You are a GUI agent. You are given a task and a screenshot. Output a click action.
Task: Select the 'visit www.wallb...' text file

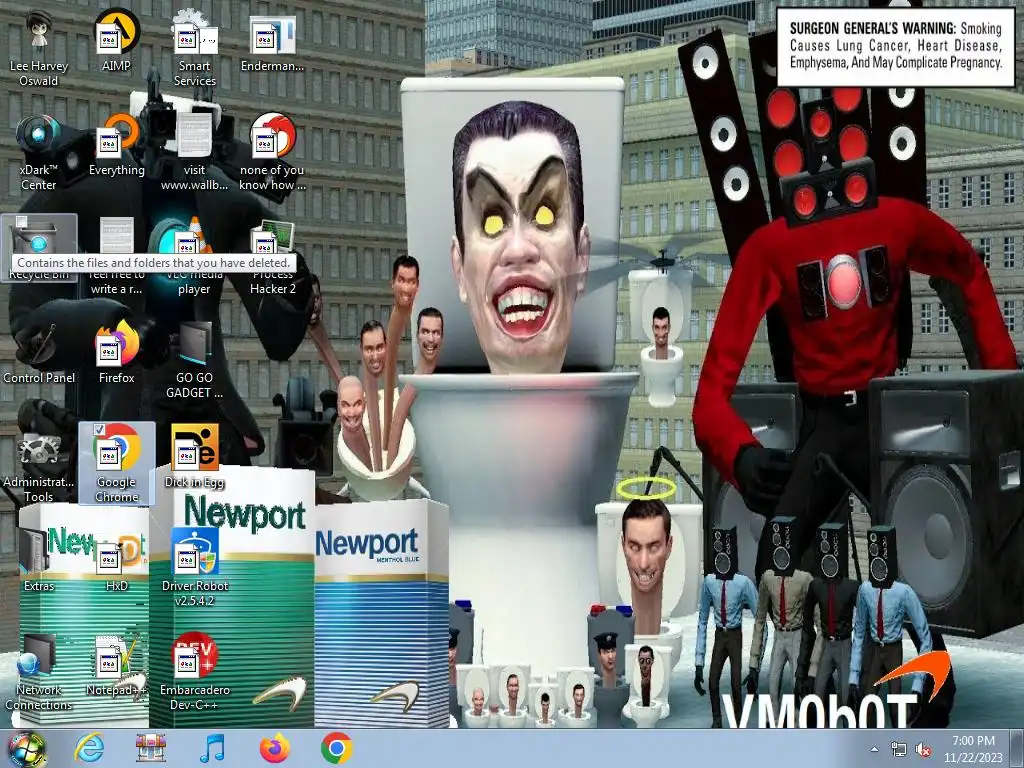point(195,153)
